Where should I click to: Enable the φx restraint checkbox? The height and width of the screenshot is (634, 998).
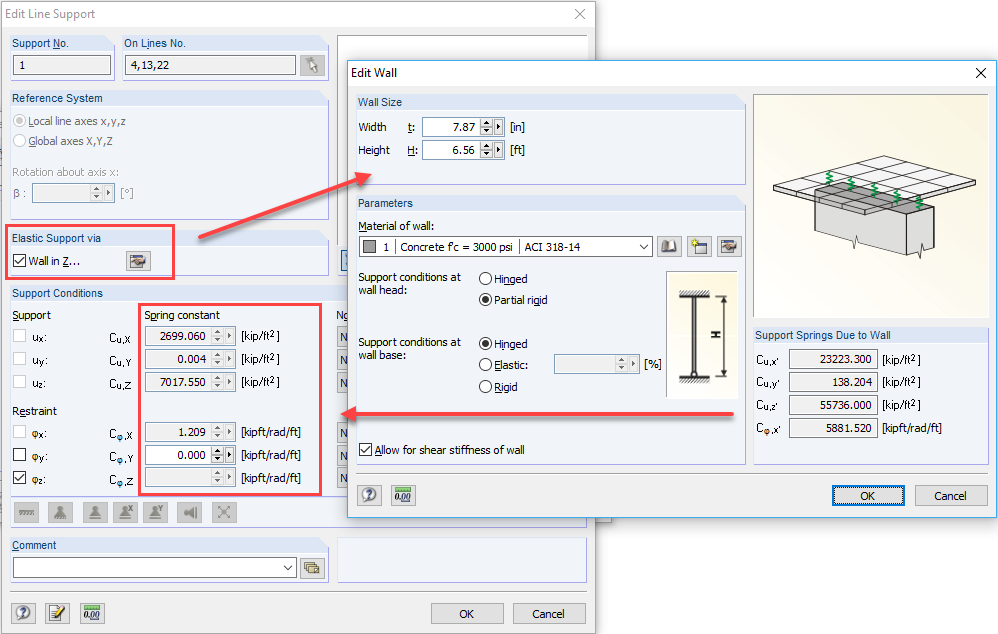pyautogui.click(x=20, y=432)
